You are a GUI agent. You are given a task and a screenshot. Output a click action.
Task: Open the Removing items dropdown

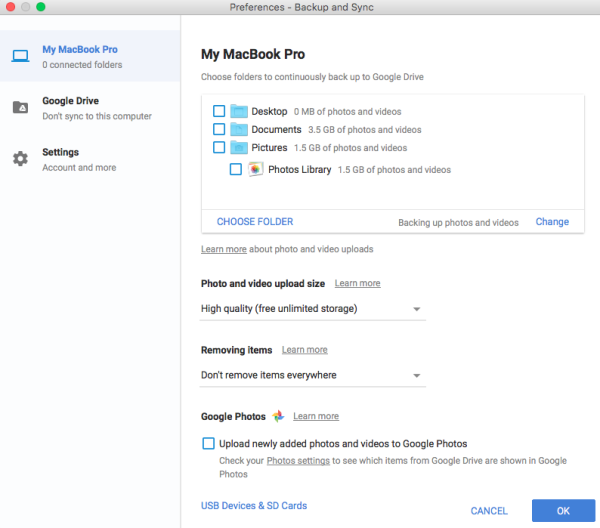coord(313,375)
